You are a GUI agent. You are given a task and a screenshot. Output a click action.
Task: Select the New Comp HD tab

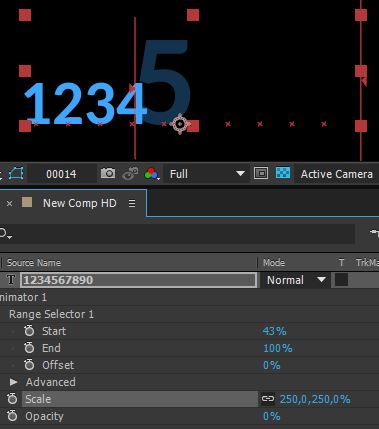pyautogui.click(x=79, y=203)
